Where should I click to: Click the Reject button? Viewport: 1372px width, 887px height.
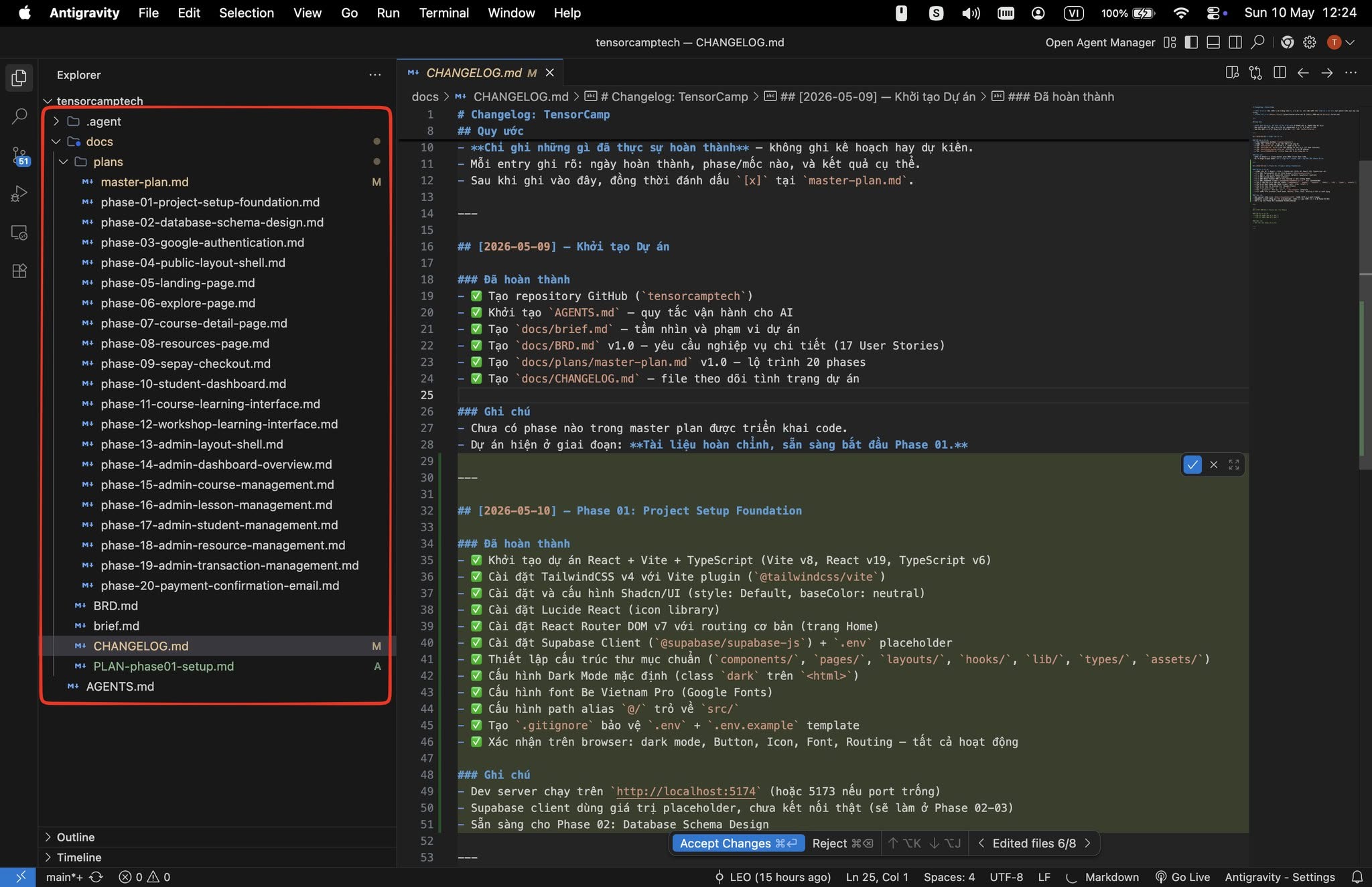842,843
